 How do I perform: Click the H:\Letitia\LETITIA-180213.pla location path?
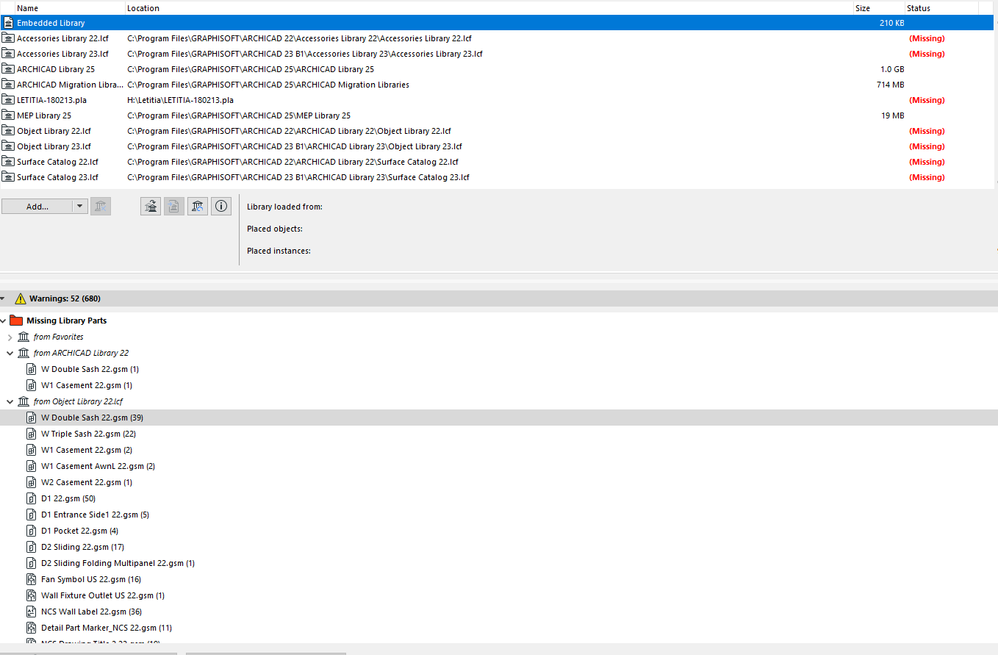click(180, 100)
